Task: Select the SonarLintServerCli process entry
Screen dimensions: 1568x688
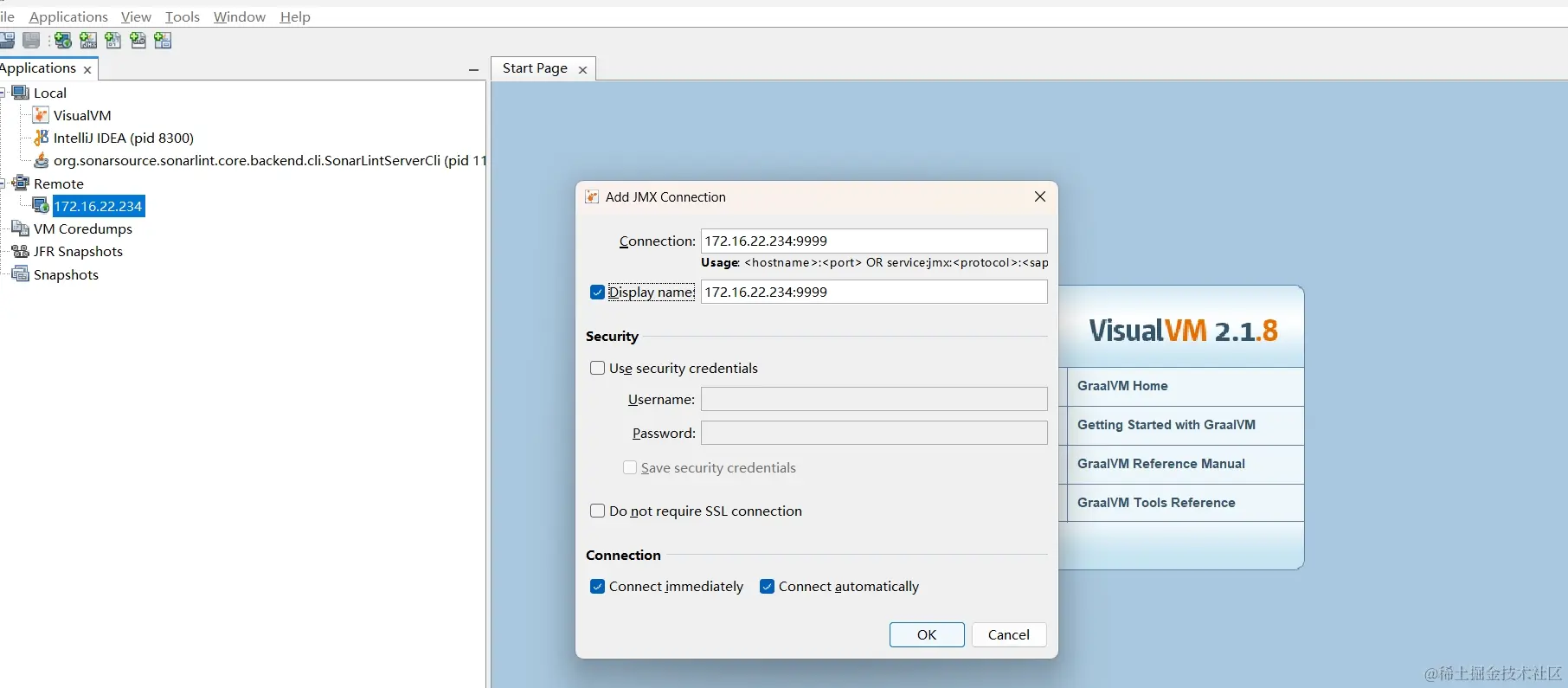Action: 270,160
